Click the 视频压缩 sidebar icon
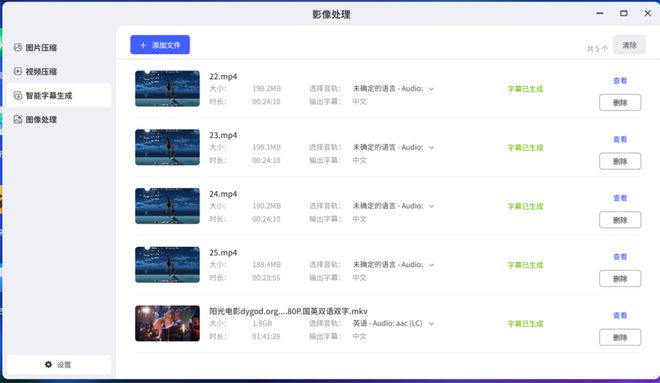Image resolution: width=660 pixels, height=383 pixels. (18, 71)
